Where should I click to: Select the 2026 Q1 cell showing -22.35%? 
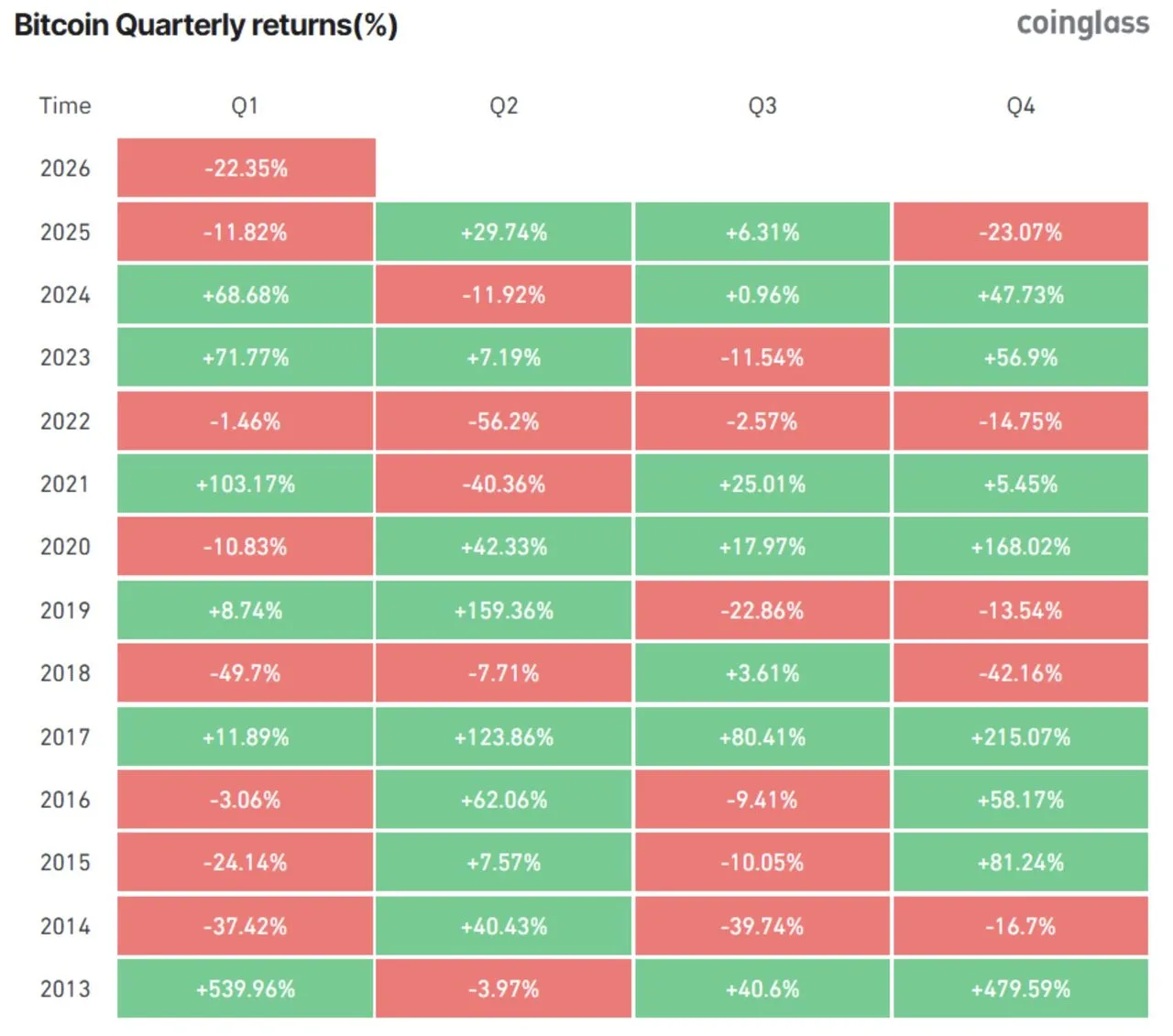(246, 169)
